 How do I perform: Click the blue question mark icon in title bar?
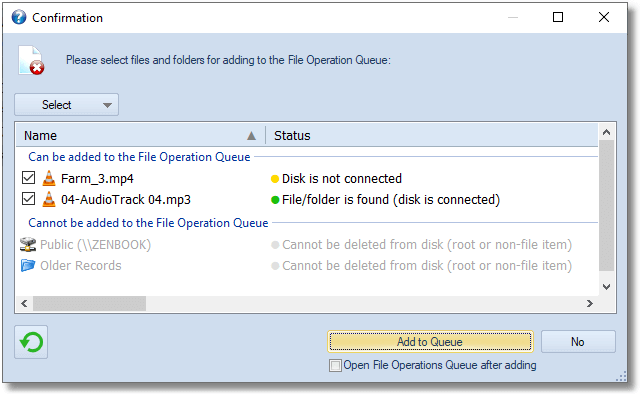[x=19, y=17]
